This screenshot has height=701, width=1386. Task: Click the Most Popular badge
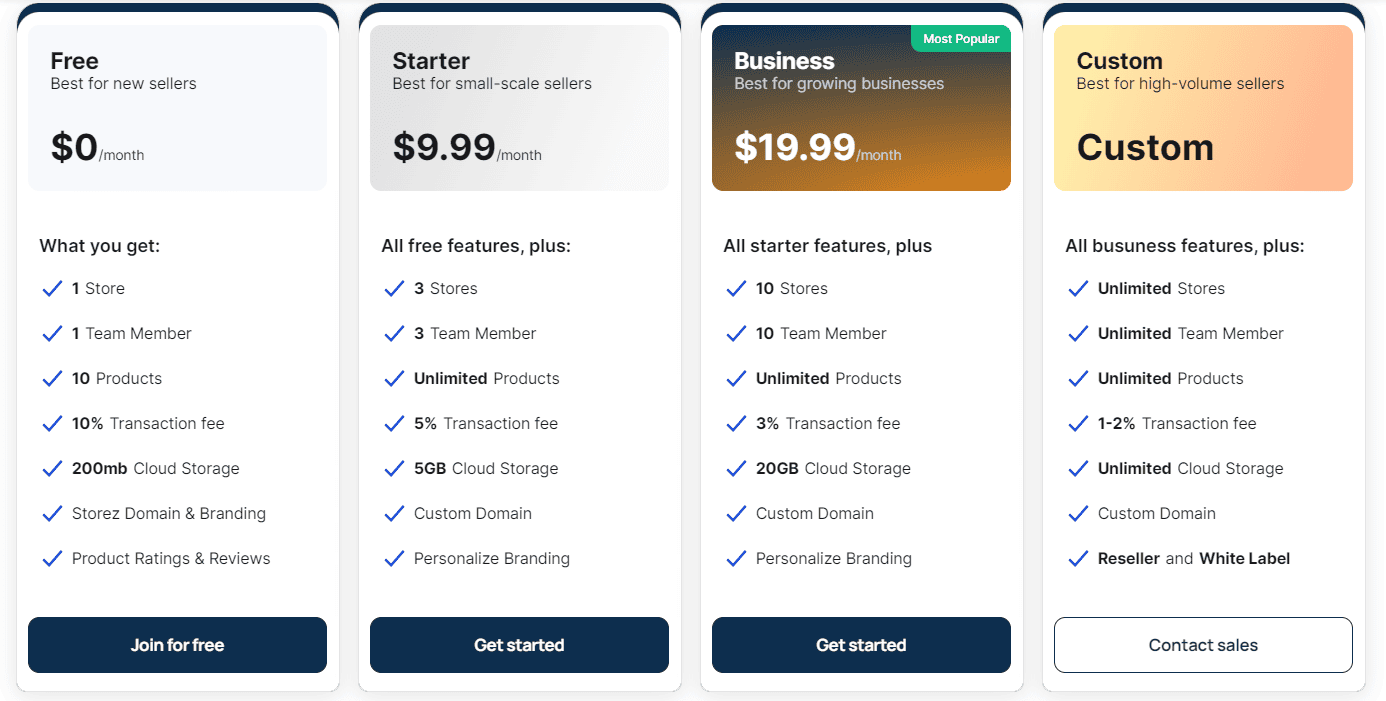[960, 38]
